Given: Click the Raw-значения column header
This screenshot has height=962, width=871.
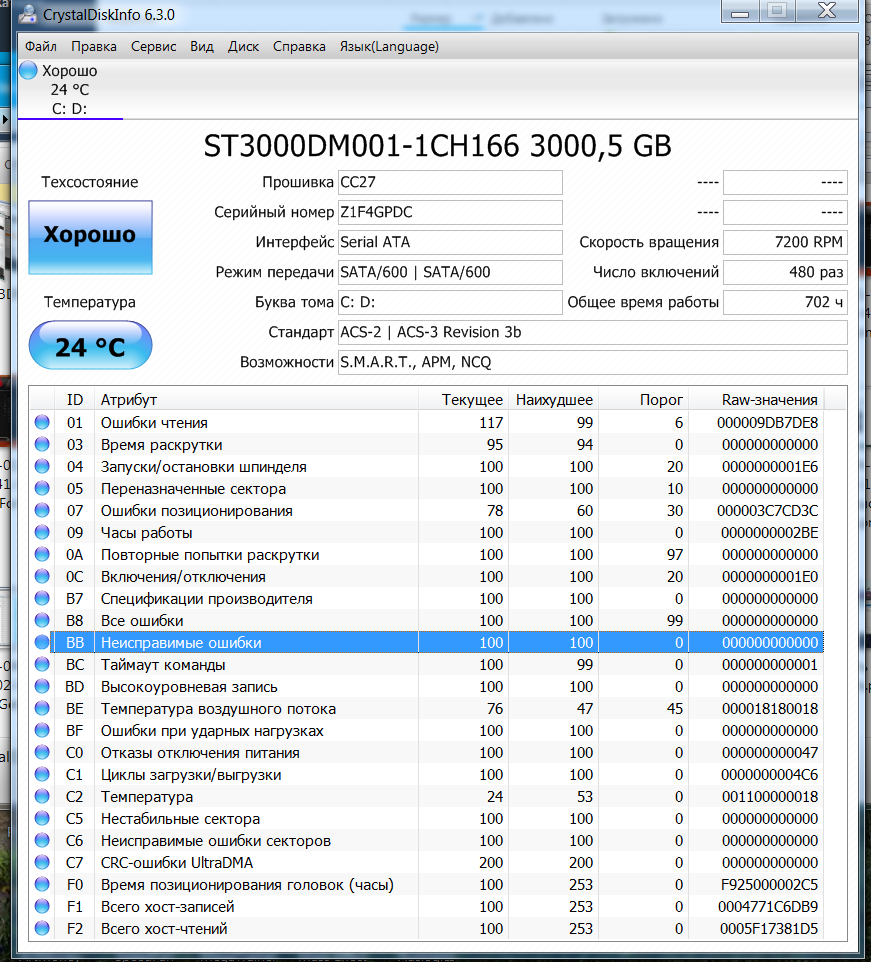Looking at the screenshot, I should coord(756,399).
